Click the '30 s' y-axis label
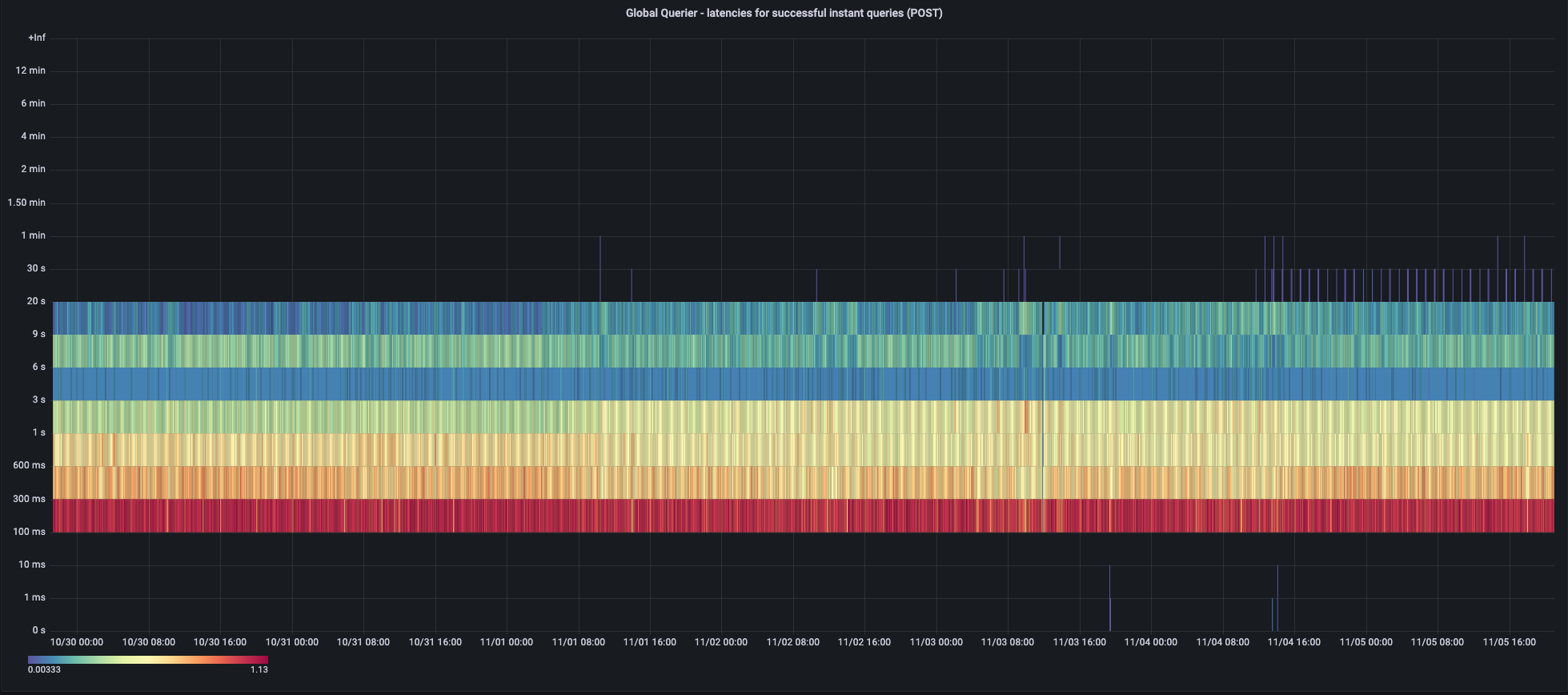Screen dimensions: 1568x695 pos(36,268)
